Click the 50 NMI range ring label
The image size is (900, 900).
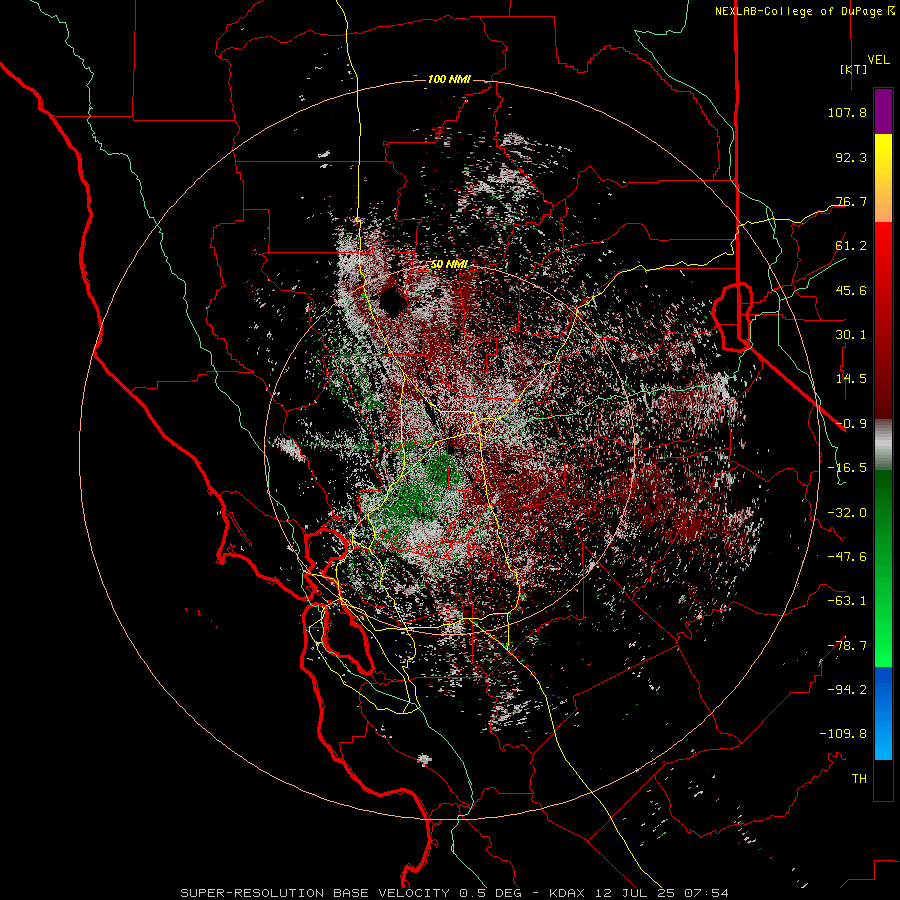[449, 264]
